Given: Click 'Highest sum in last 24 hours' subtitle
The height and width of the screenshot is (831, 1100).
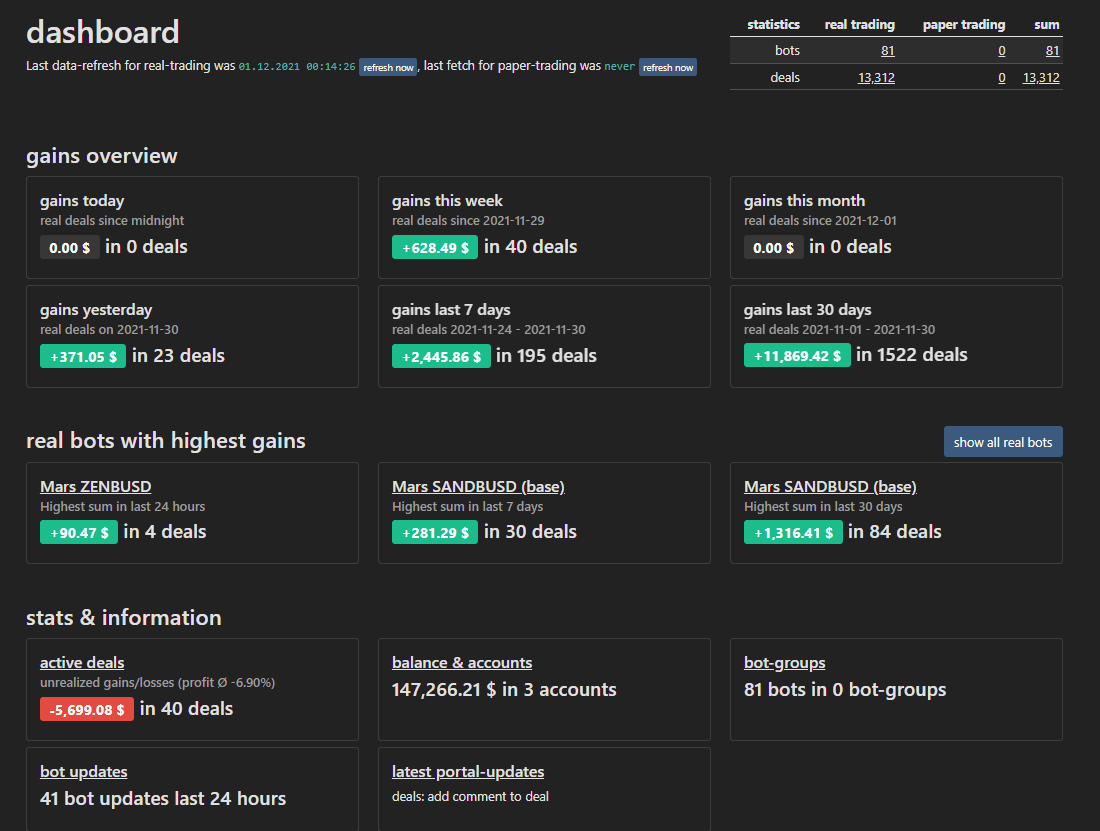Looking at the screenshot, I should coord(123,506).
